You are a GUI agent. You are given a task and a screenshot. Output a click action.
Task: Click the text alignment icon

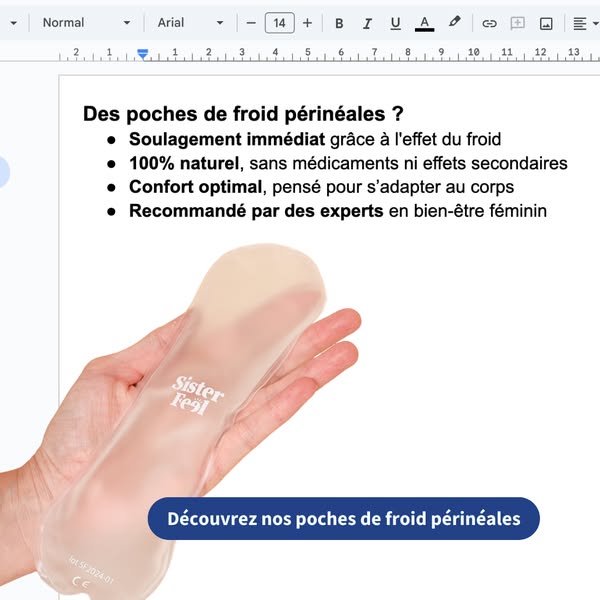pyautogui.click(x=580, y=23)
